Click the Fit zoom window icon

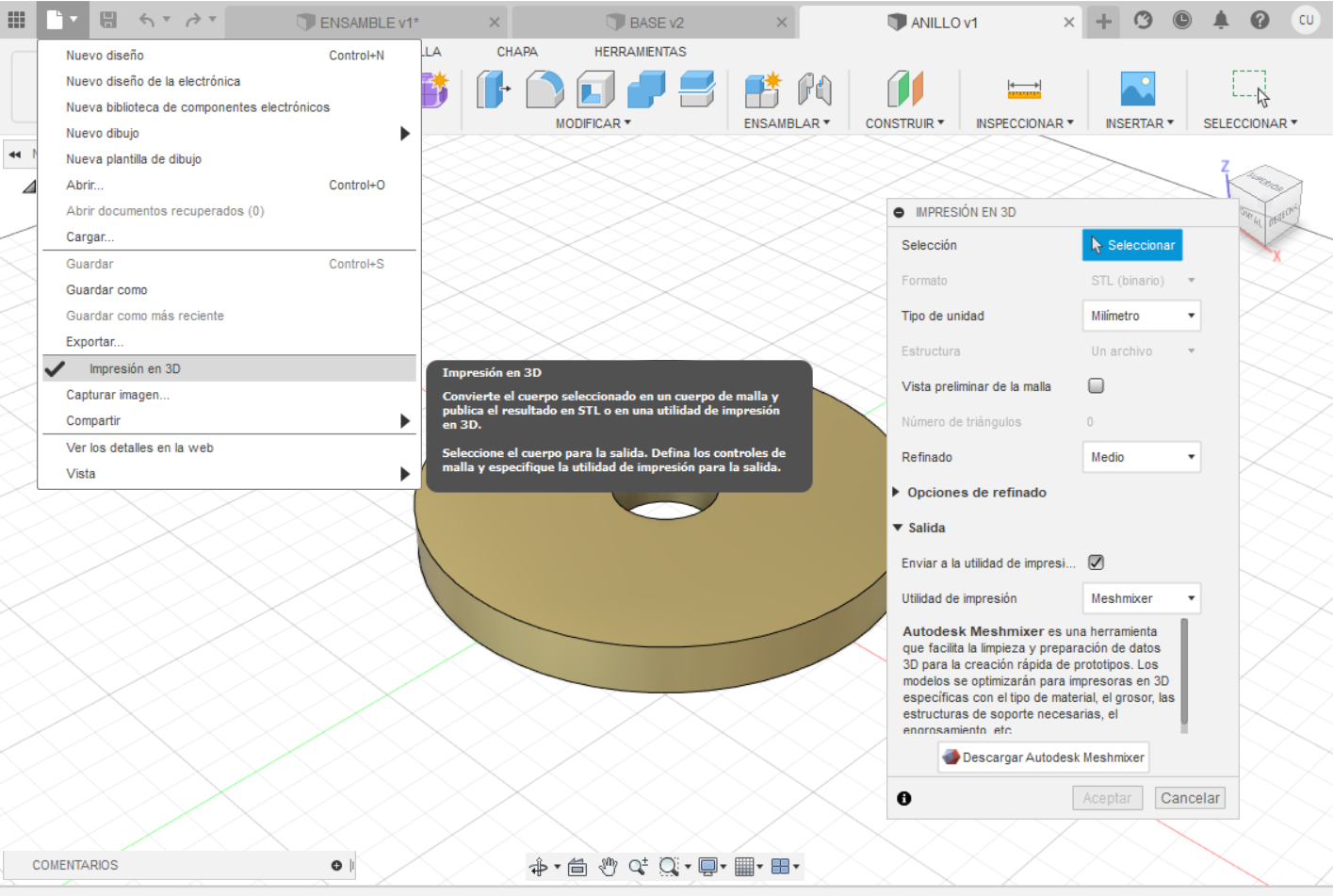[669, 867]
